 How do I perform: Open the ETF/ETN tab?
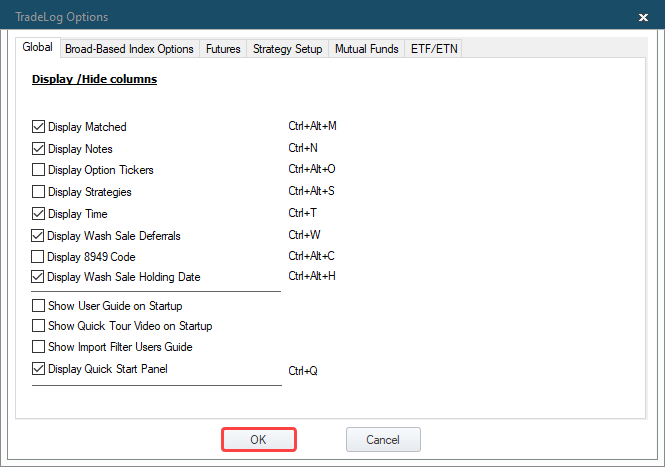click(434, 49)
